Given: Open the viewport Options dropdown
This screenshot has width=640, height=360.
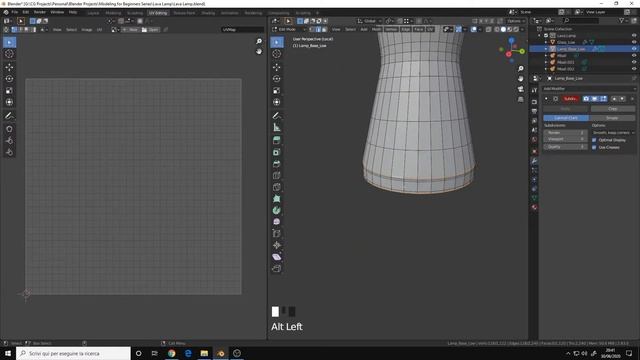Looking at the screenshot, I should tap(516, 21).
